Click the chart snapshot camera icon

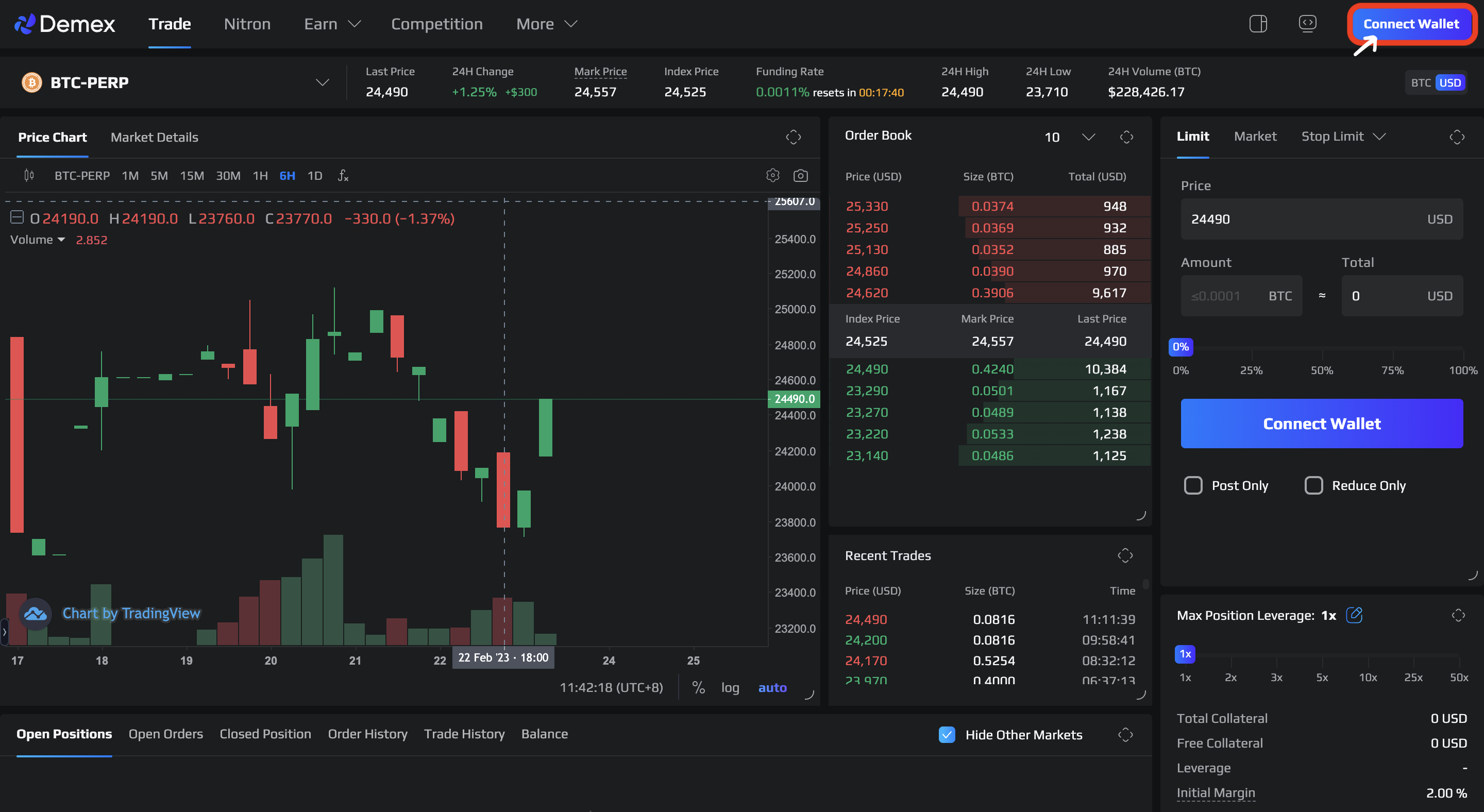[800, 176]
